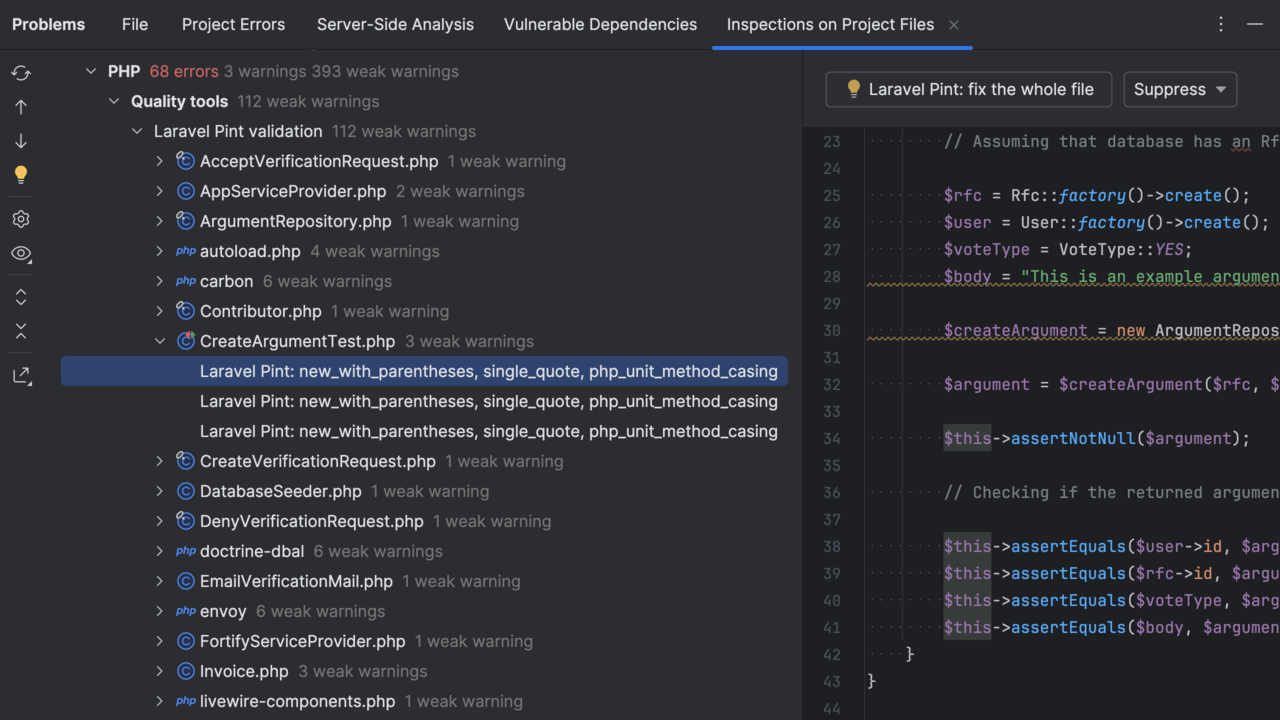This screenshot has height=720, width=1280.
Task: Select the highlighted Laravel Pint warning row
Action: click(x=424, y=371)
